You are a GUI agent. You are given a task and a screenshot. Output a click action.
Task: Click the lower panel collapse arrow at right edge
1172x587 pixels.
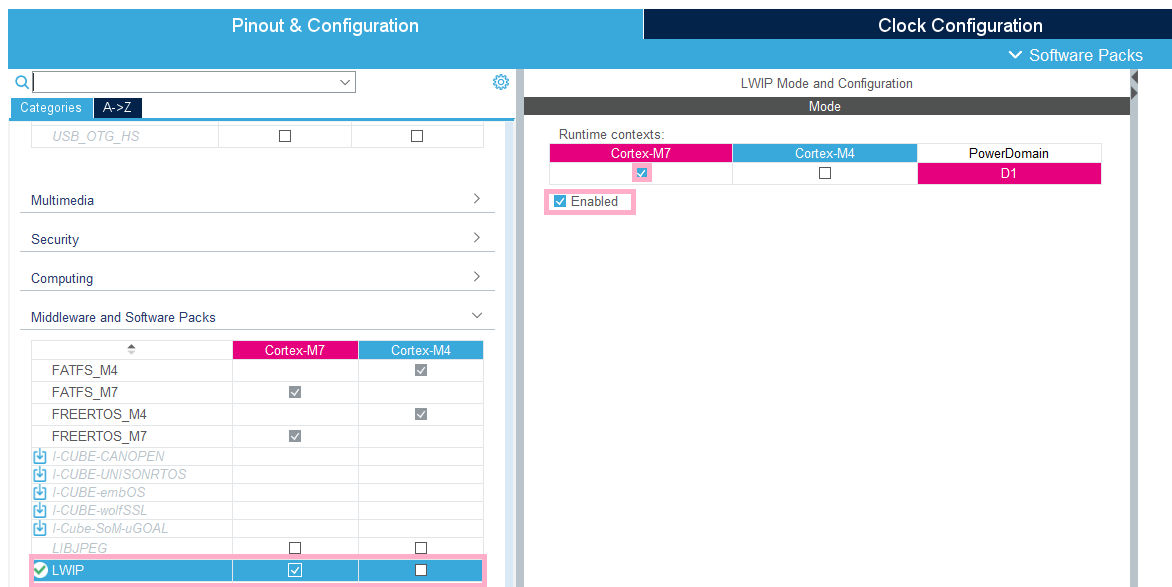click(1134, 93)
